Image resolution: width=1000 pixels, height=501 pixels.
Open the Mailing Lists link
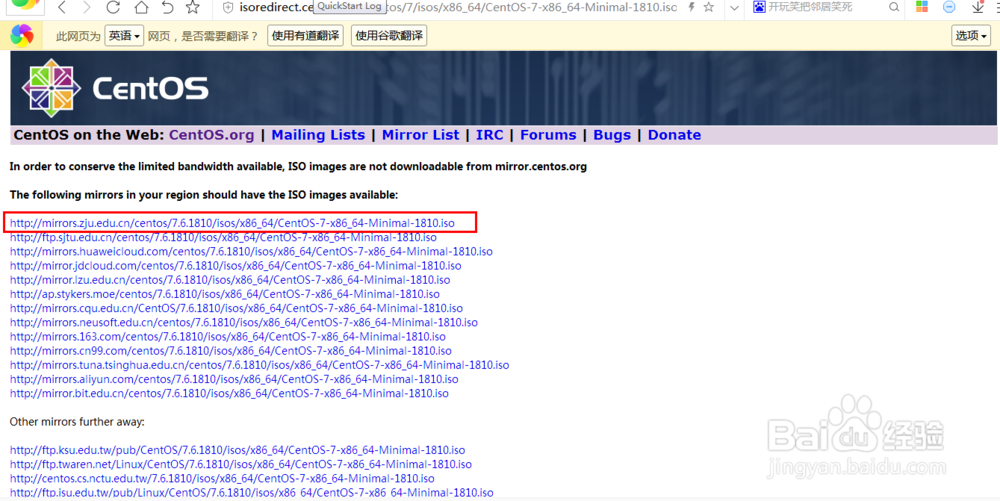pos(318,135)
